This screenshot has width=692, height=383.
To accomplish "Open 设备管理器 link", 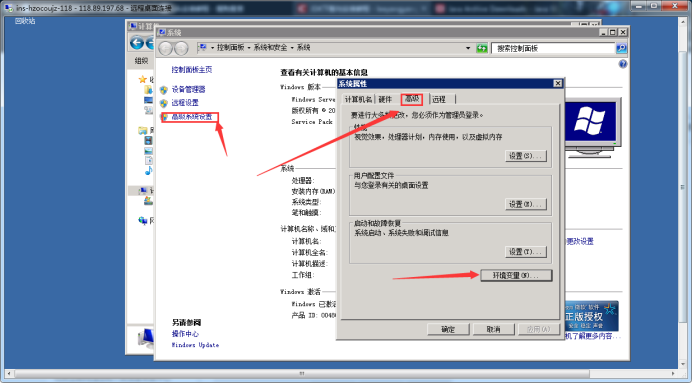I will coord(188,90).
